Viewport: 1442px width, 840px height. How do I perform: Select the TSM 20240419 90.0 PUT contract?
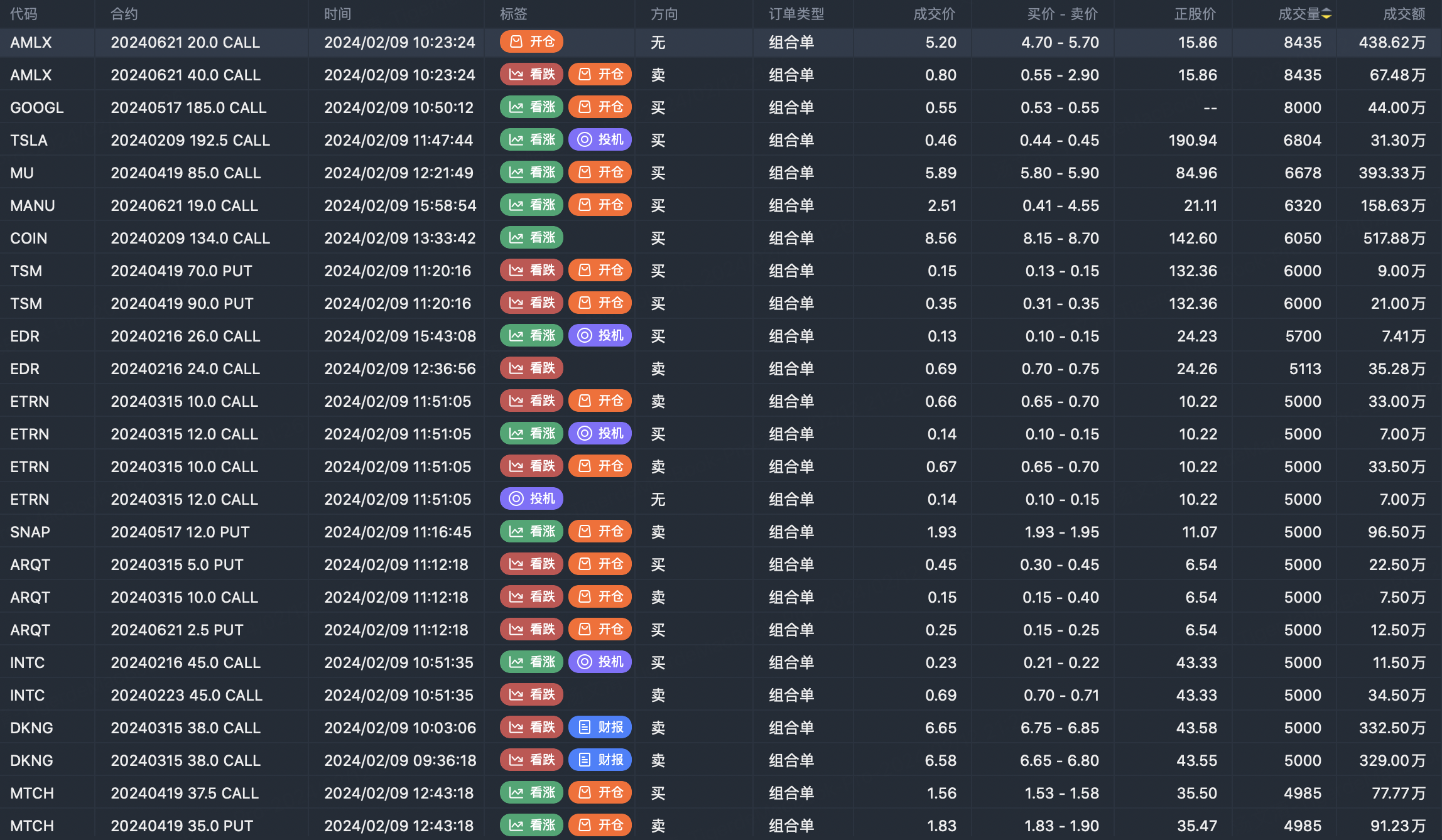coord(182,303)
